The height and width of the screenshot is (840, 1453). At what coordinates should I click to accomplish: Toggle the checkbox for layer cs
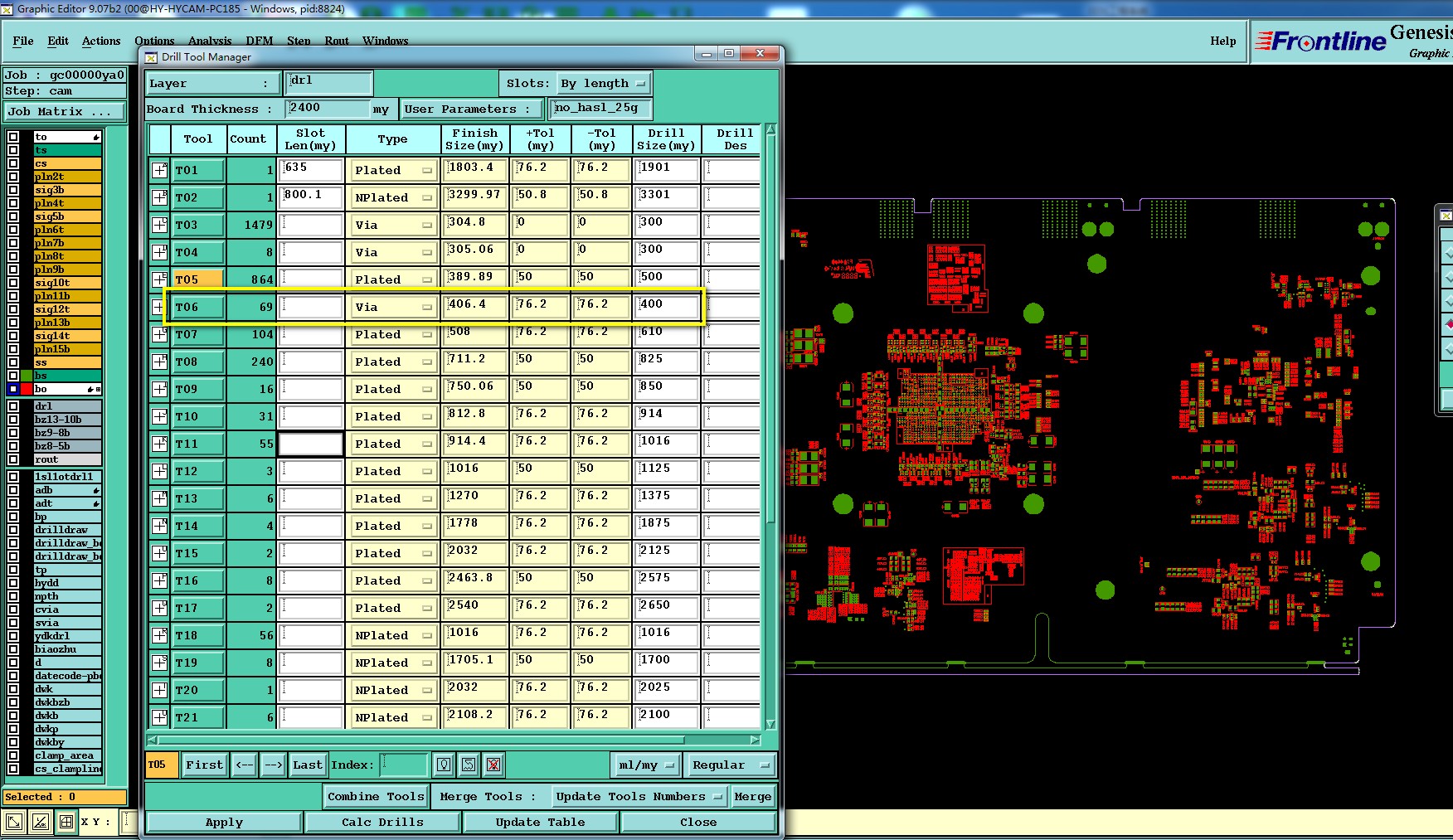13,163
